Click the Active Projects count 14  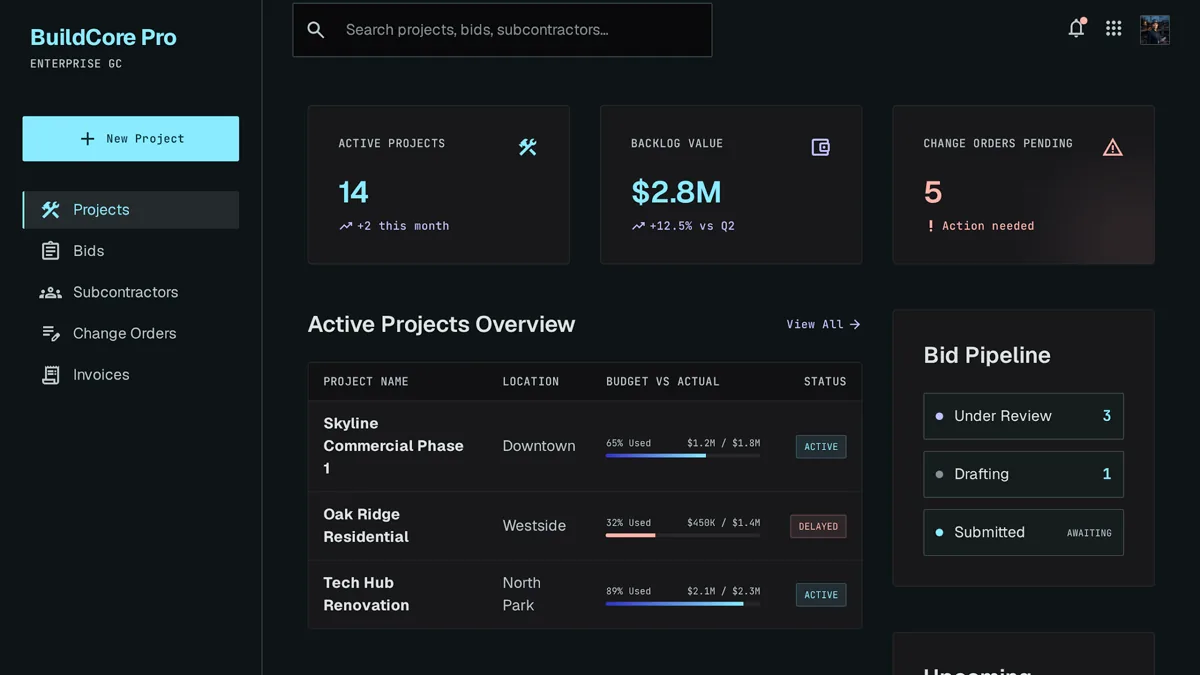click(353, 192)
